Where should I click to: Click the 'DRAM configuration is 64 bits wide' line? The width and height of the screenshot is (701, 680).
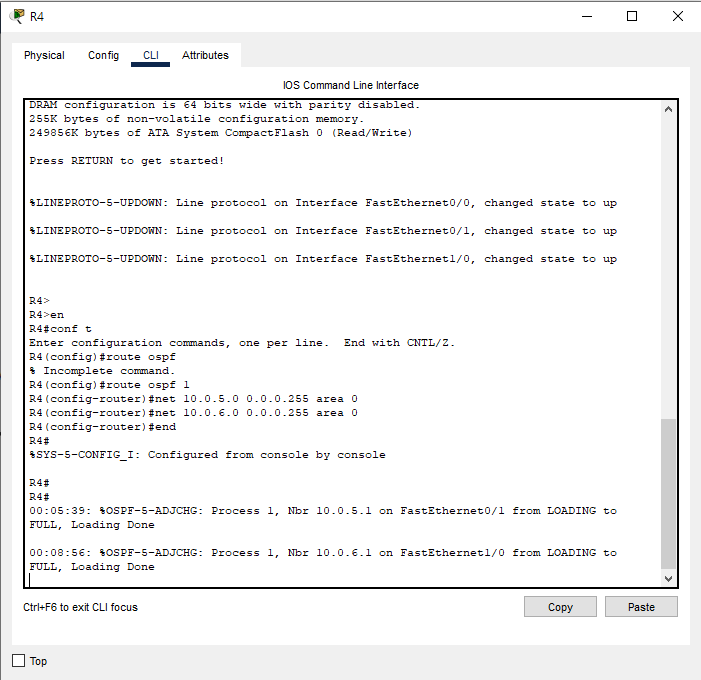tap(224, 105)
